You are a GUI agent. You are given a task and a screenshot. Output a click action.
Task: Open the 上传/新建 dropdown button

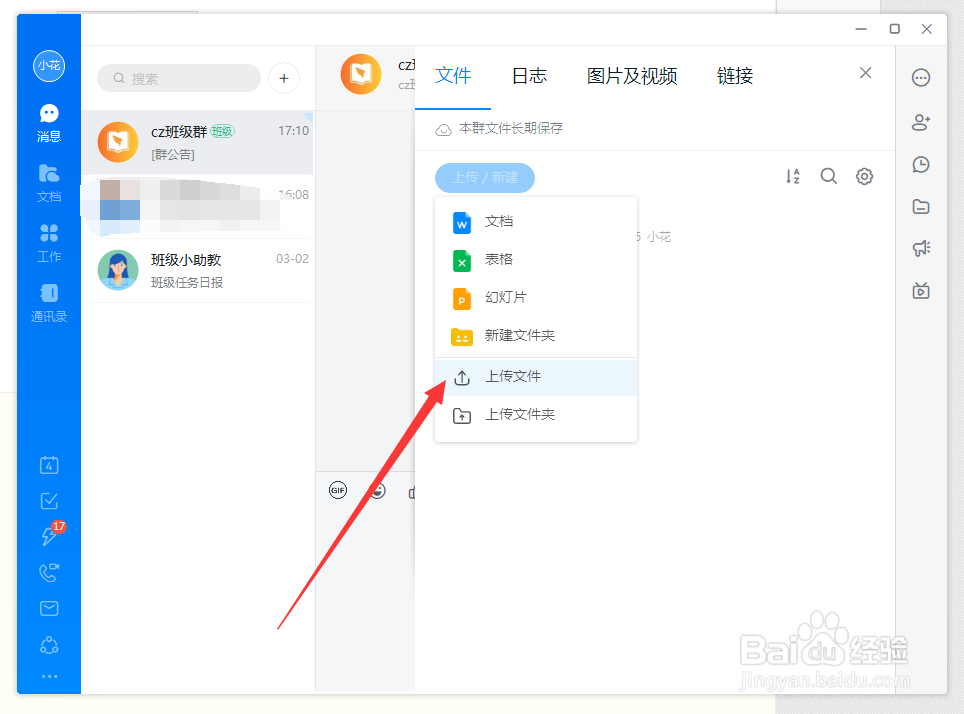coord(484,177)
